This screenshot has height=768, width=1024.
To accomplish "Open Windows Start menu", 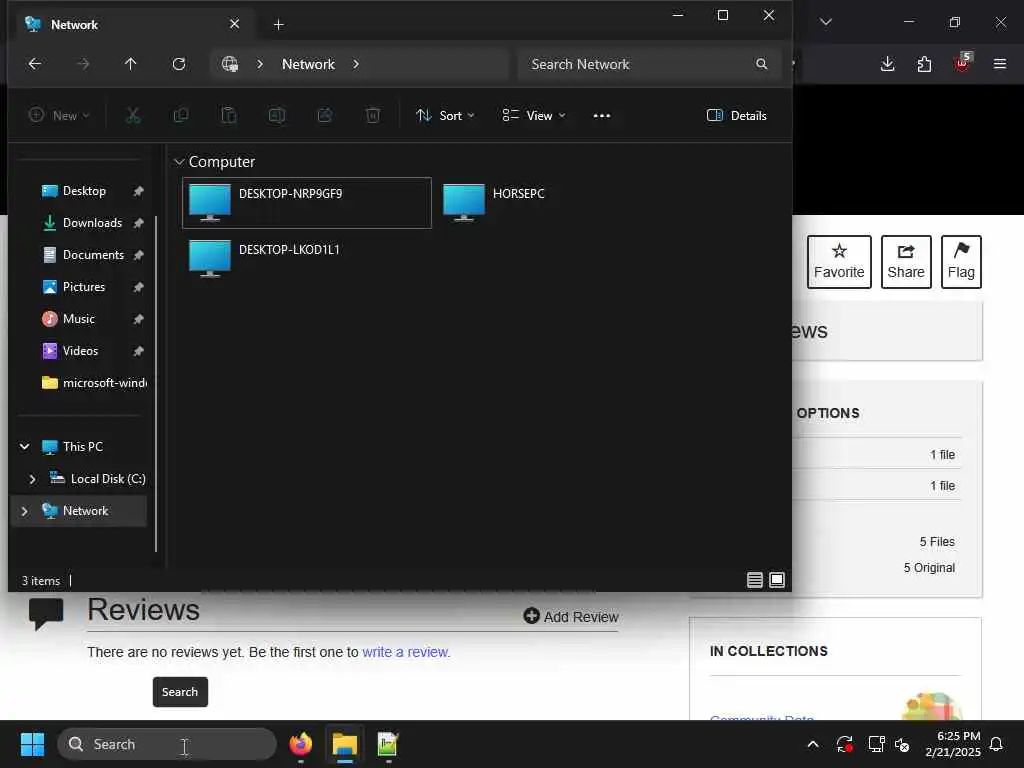I will (32, 744).
